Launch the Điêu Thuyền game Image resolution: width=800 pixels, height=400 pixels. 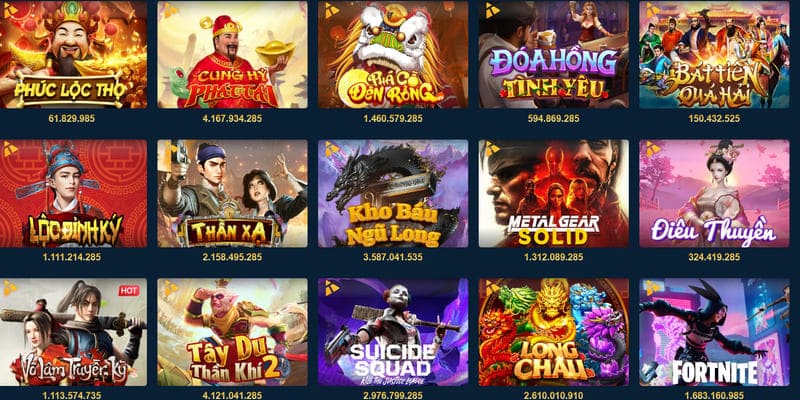point(714,193)
